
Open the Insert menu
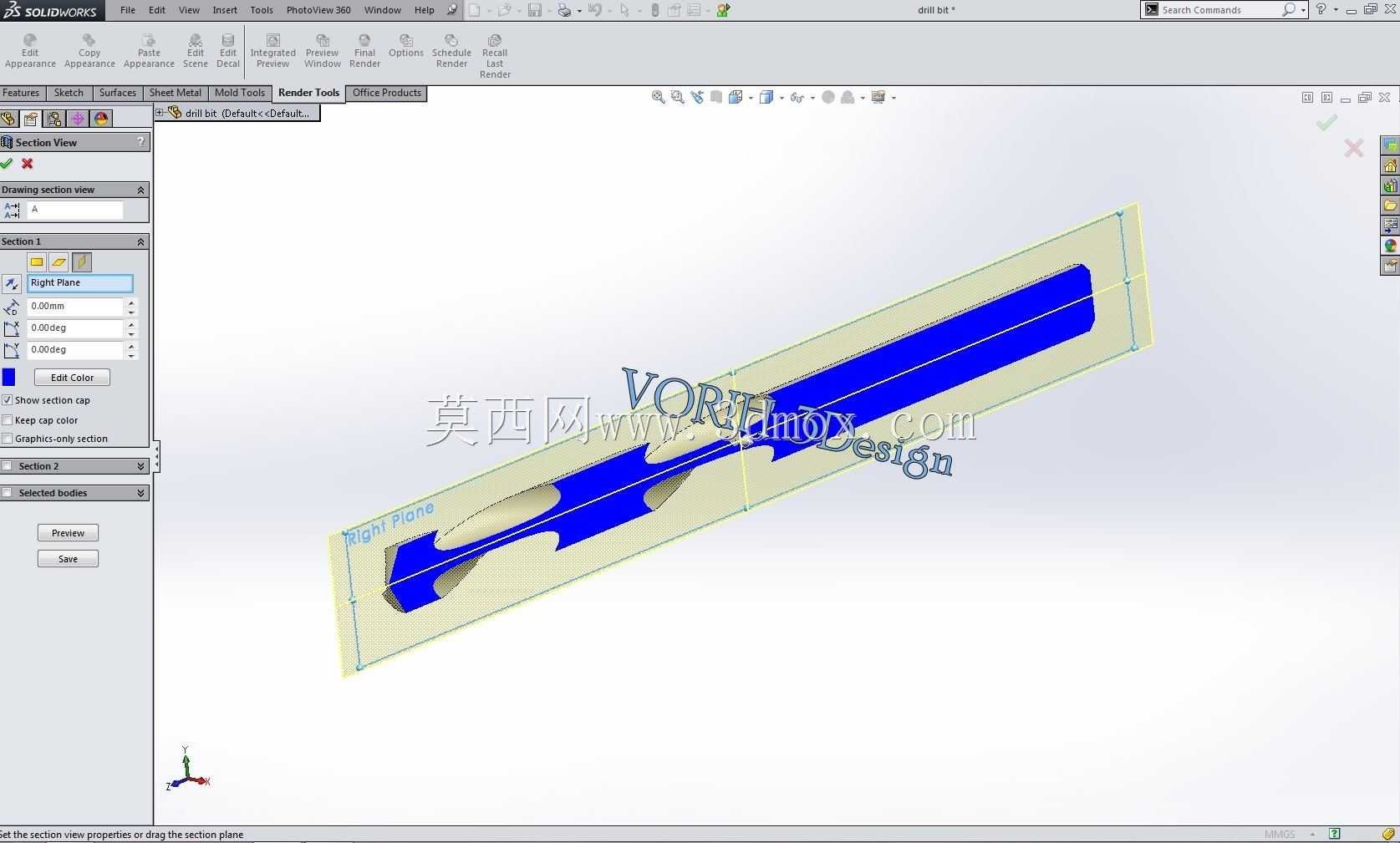[x=225, y=10]
